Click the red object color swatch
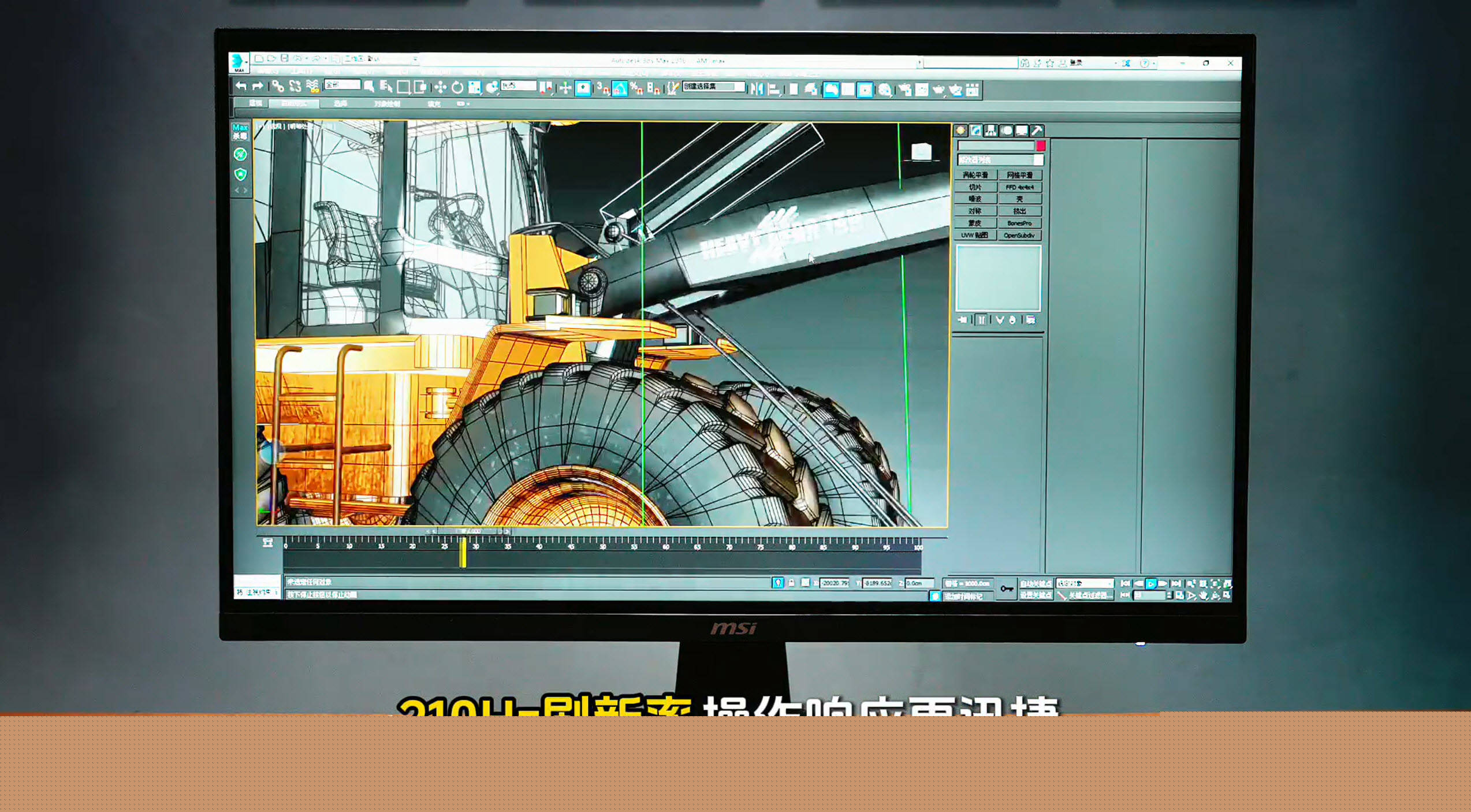Viewport: 1471px width, 812px height. (1040, 146)
